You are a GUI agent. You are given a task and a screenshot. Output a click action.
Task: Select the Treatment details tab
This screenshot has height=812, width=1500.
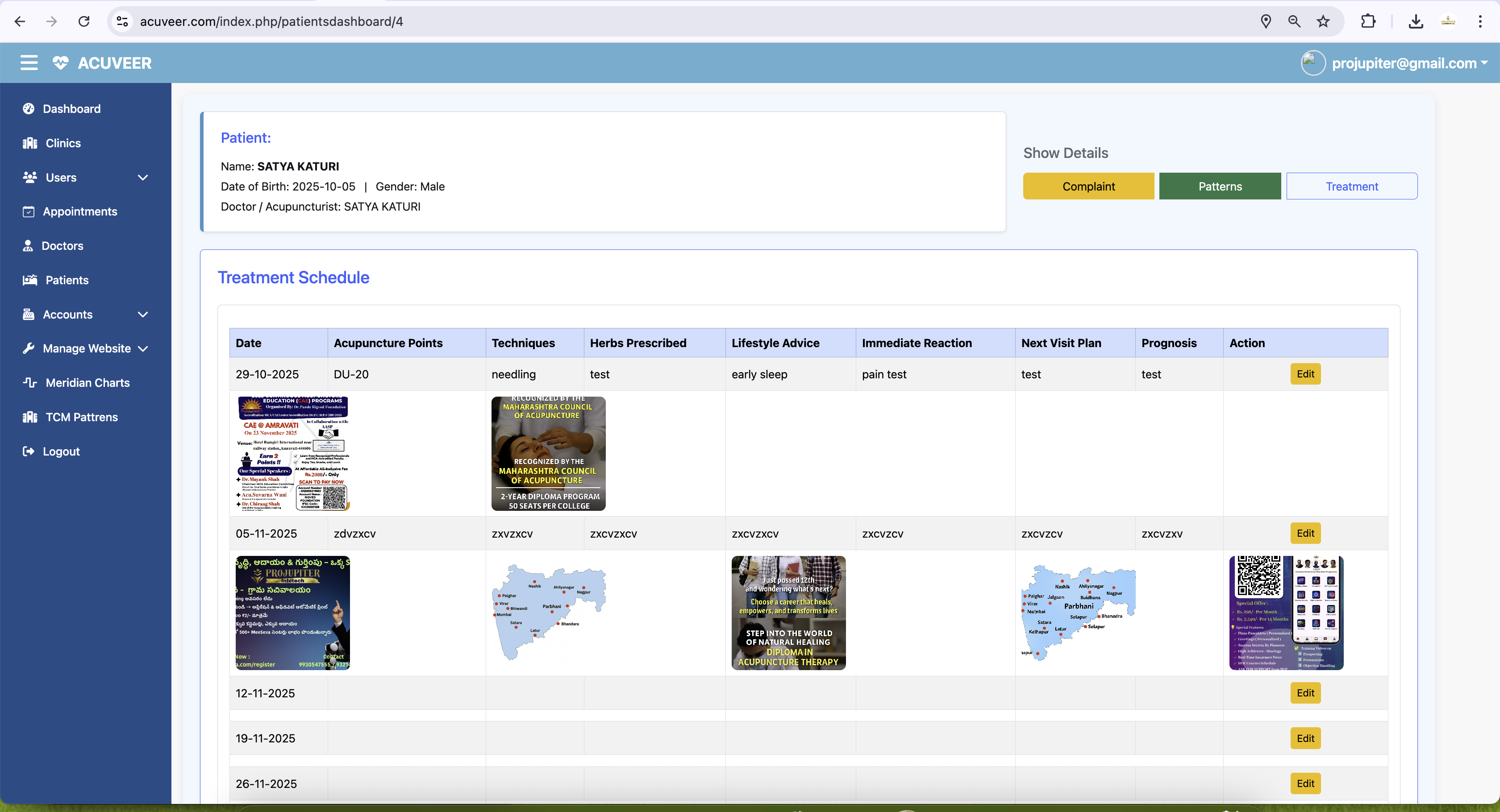(1351, 186)
